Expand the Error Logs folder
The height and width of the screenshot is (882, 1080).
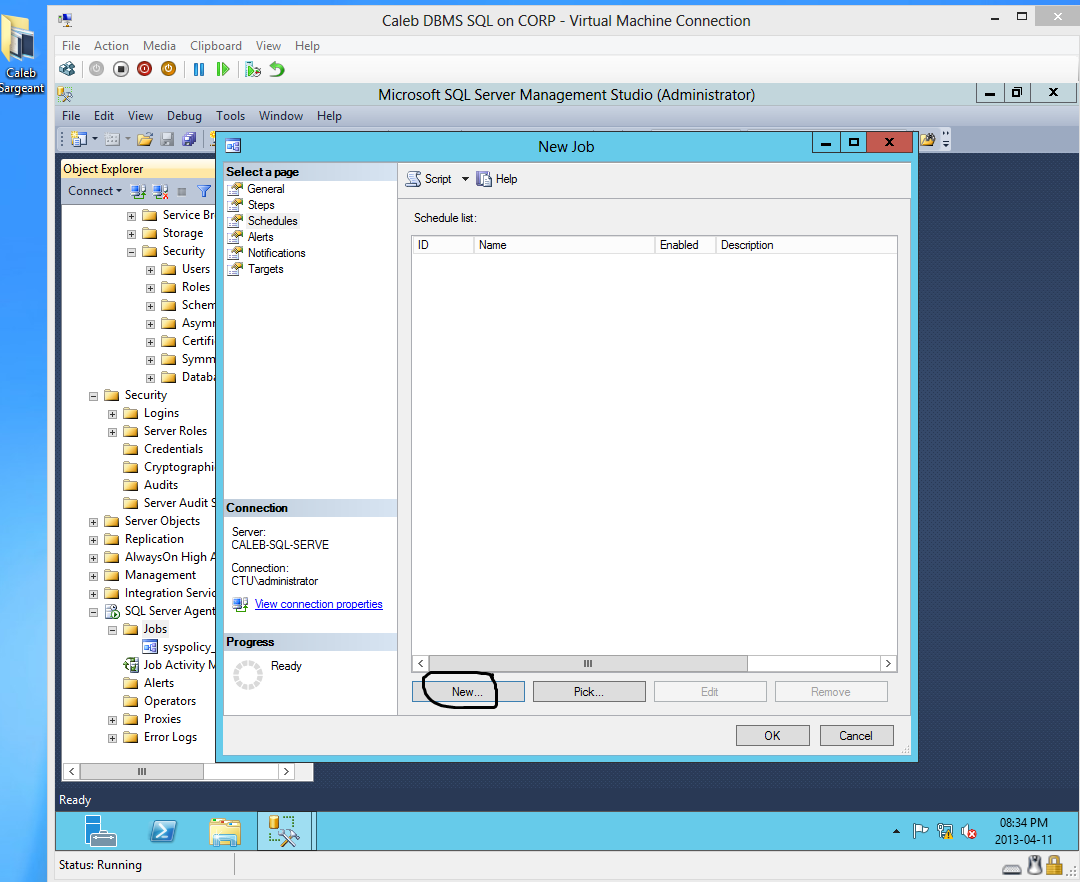(112, 738)
